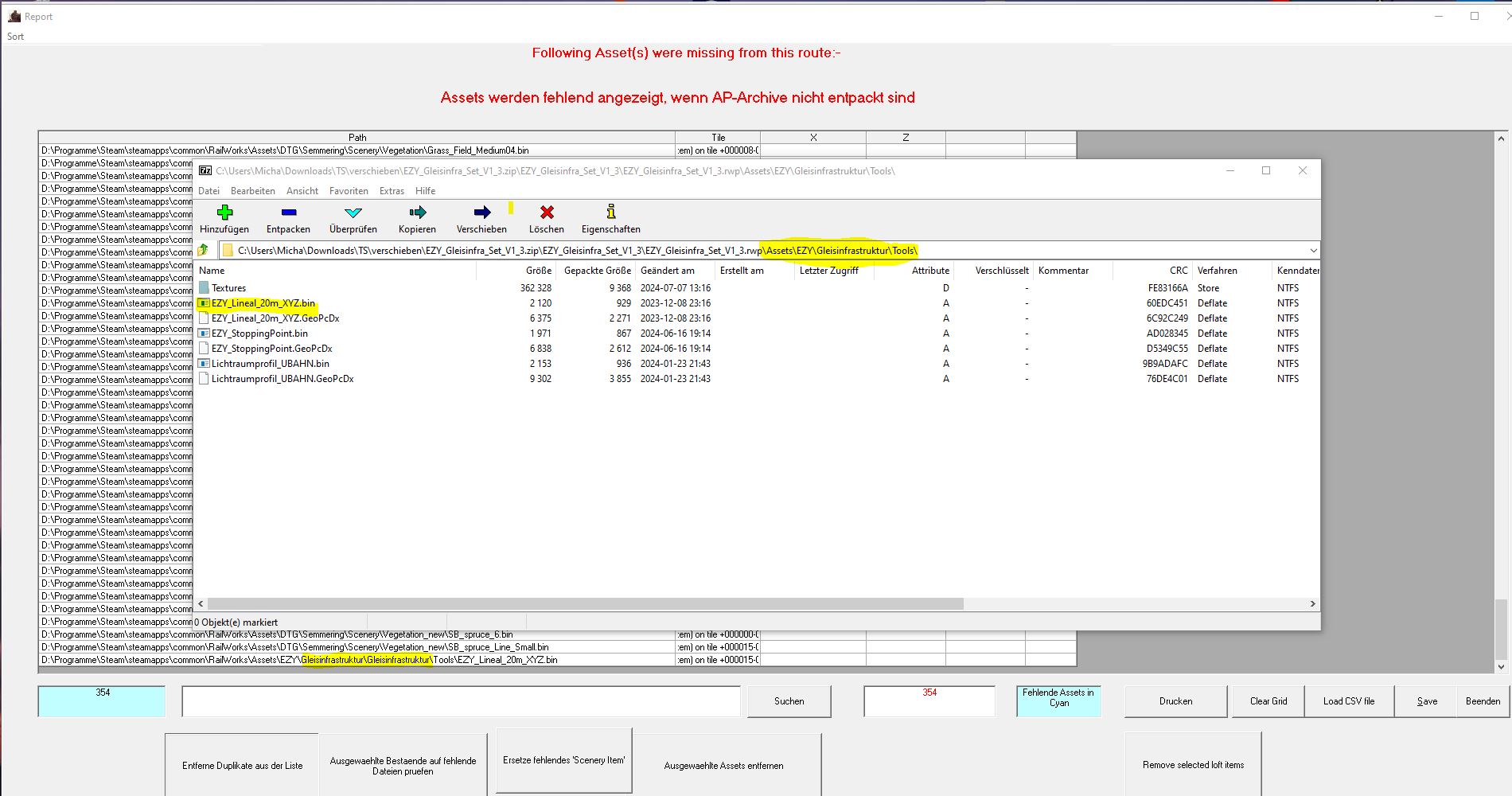Click Entferne Duplikate aus der Liste button
Viewport: 1512px width, 796px height.
(x=242, y=766)
